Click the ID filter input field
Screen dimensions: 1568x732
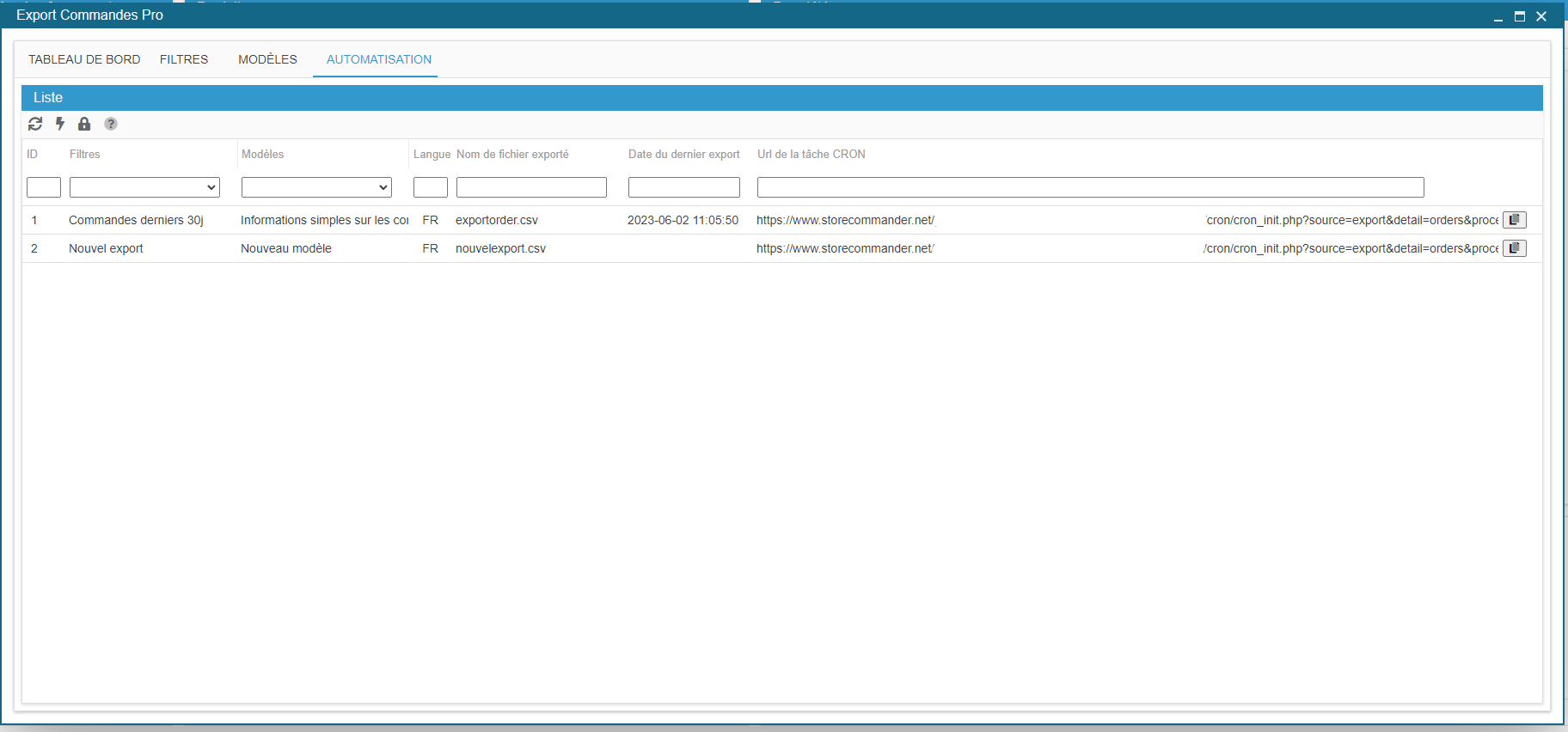pyautogui.click(x=44, y=187)
